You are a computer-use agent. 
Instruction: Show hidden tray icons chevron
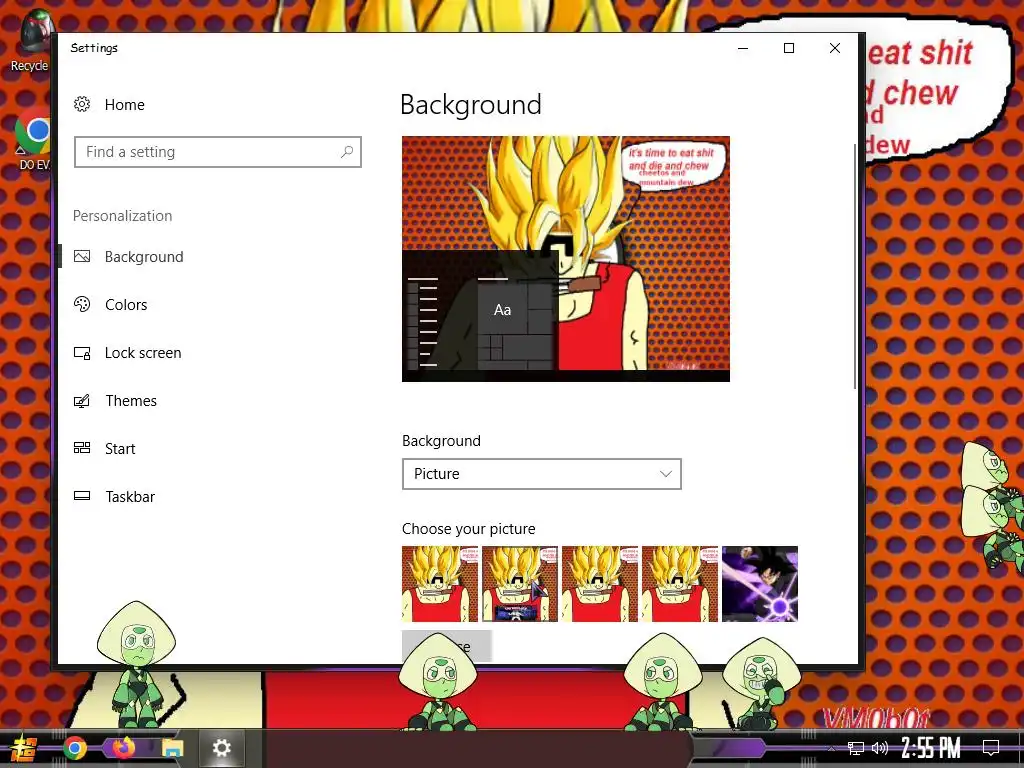(831, 748)
